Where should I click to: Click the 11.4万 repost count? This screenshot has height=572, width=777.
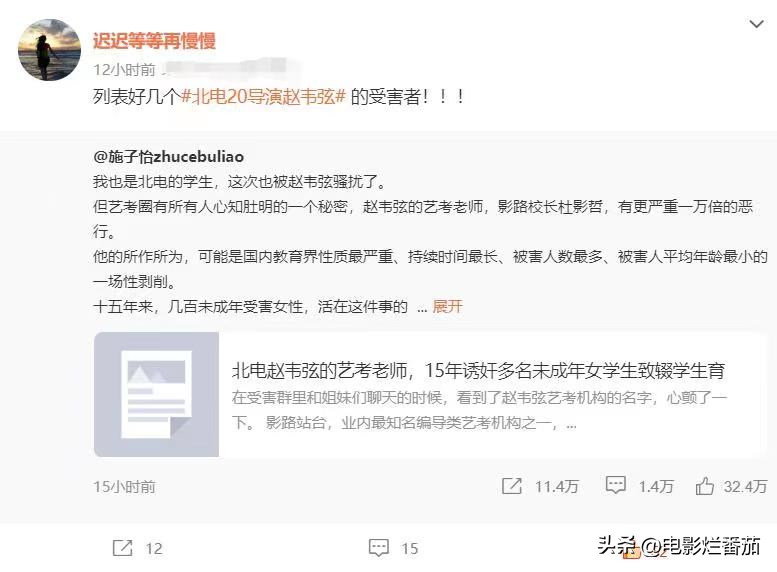[556, 487]
